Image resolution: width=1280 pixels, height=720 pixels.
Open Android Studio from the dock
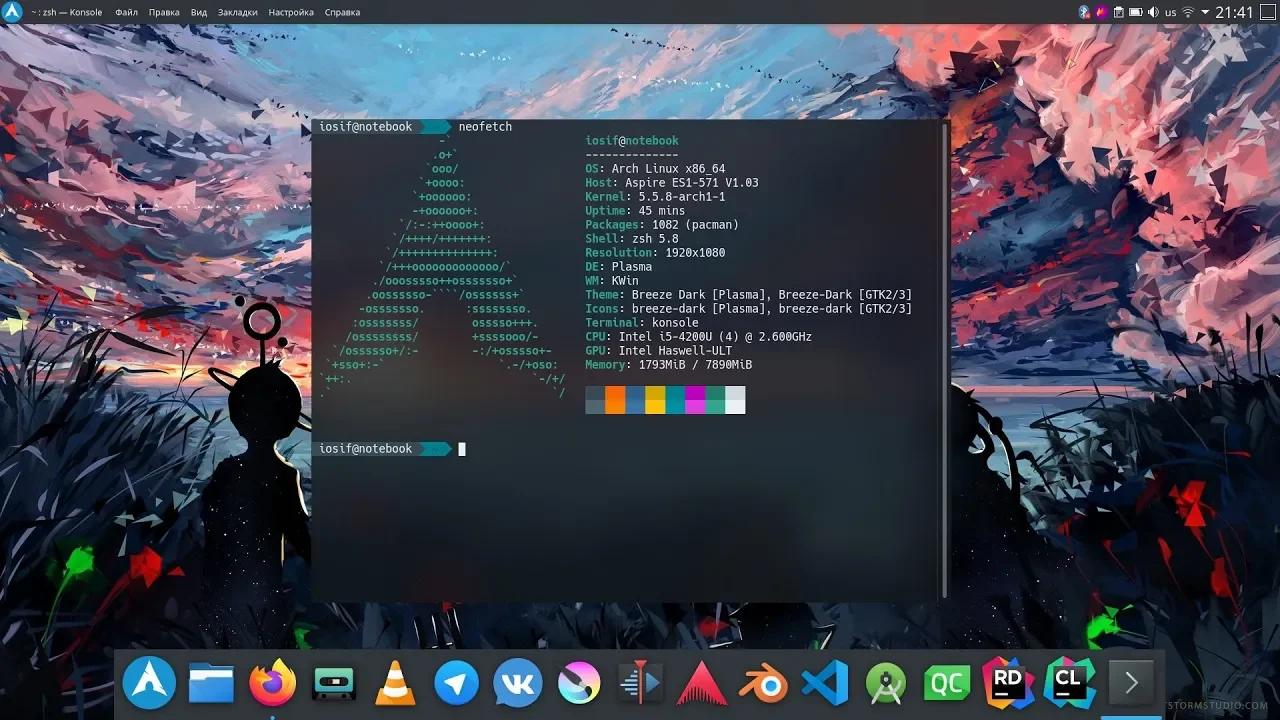pyautogui.click(x=885, y=683)
